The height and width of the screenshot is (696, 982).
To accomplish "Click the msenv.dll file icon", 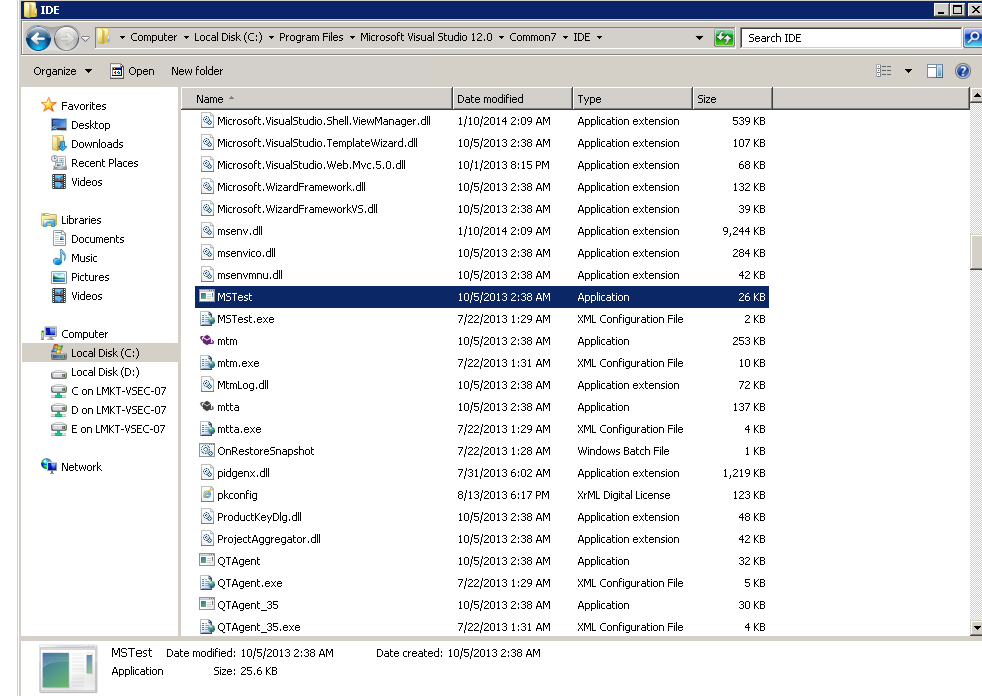I will point(207,230).
